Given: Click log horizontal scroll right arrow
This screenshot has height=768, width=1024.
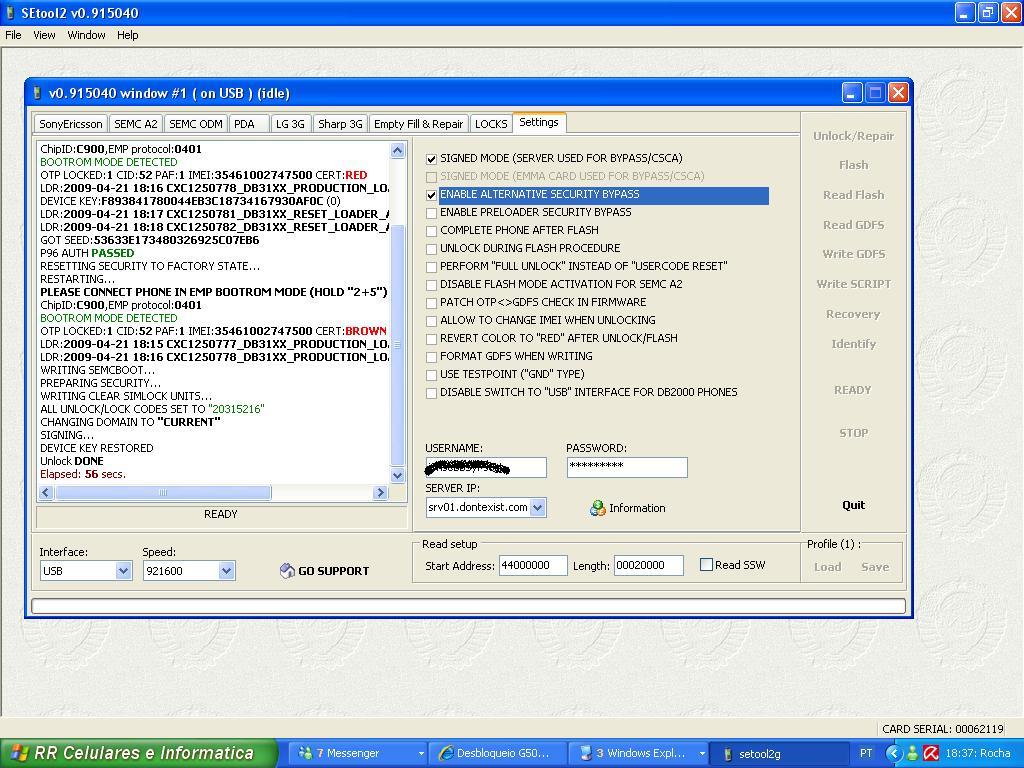Looking at the screenshot, I should coord(381,492).
